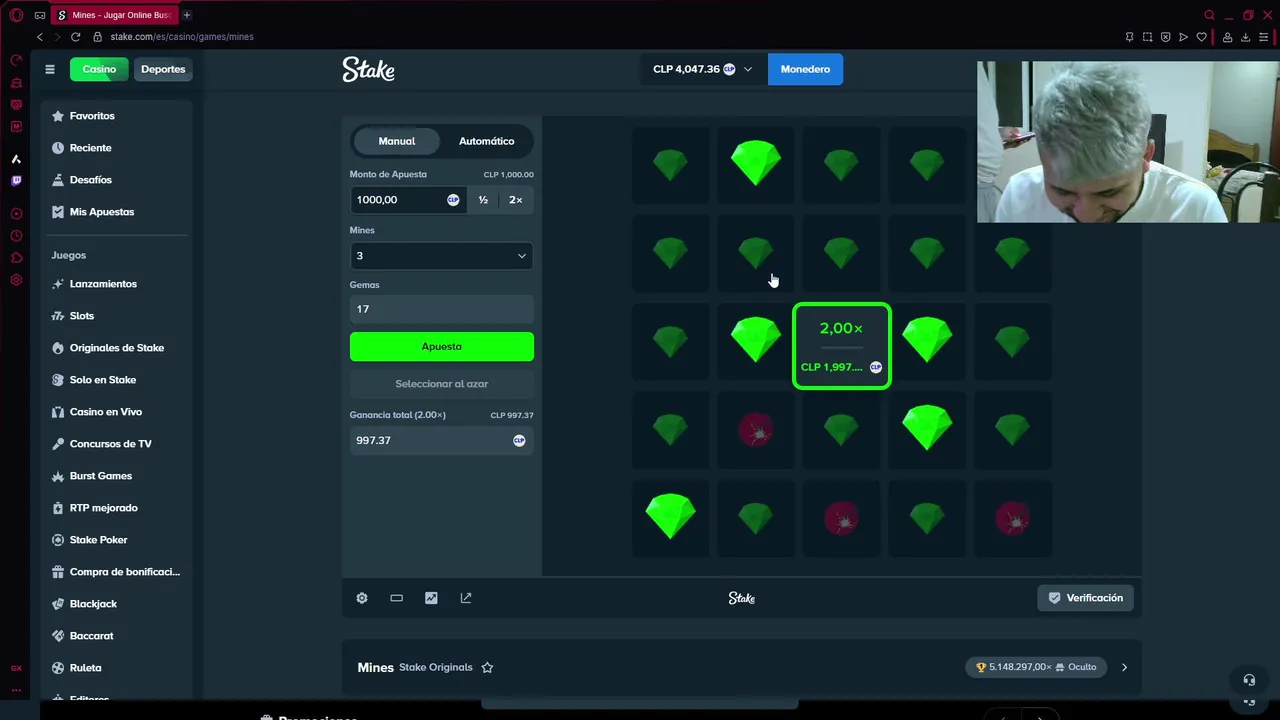This screenshot has height=720, width=1280.
Task: Open browser profile account icon
Action: 1227,37
